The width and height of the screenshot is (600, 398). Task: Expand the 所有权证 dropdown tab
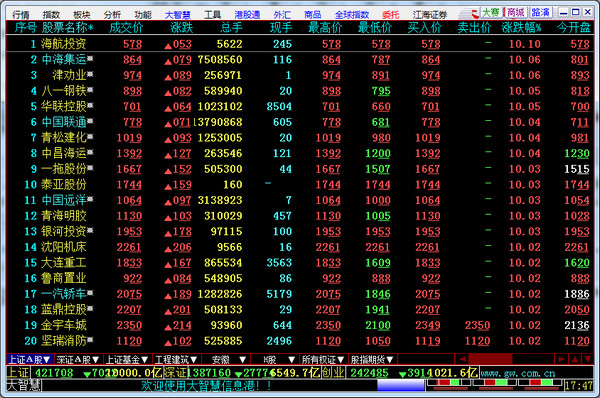click(x=323, y=359)
